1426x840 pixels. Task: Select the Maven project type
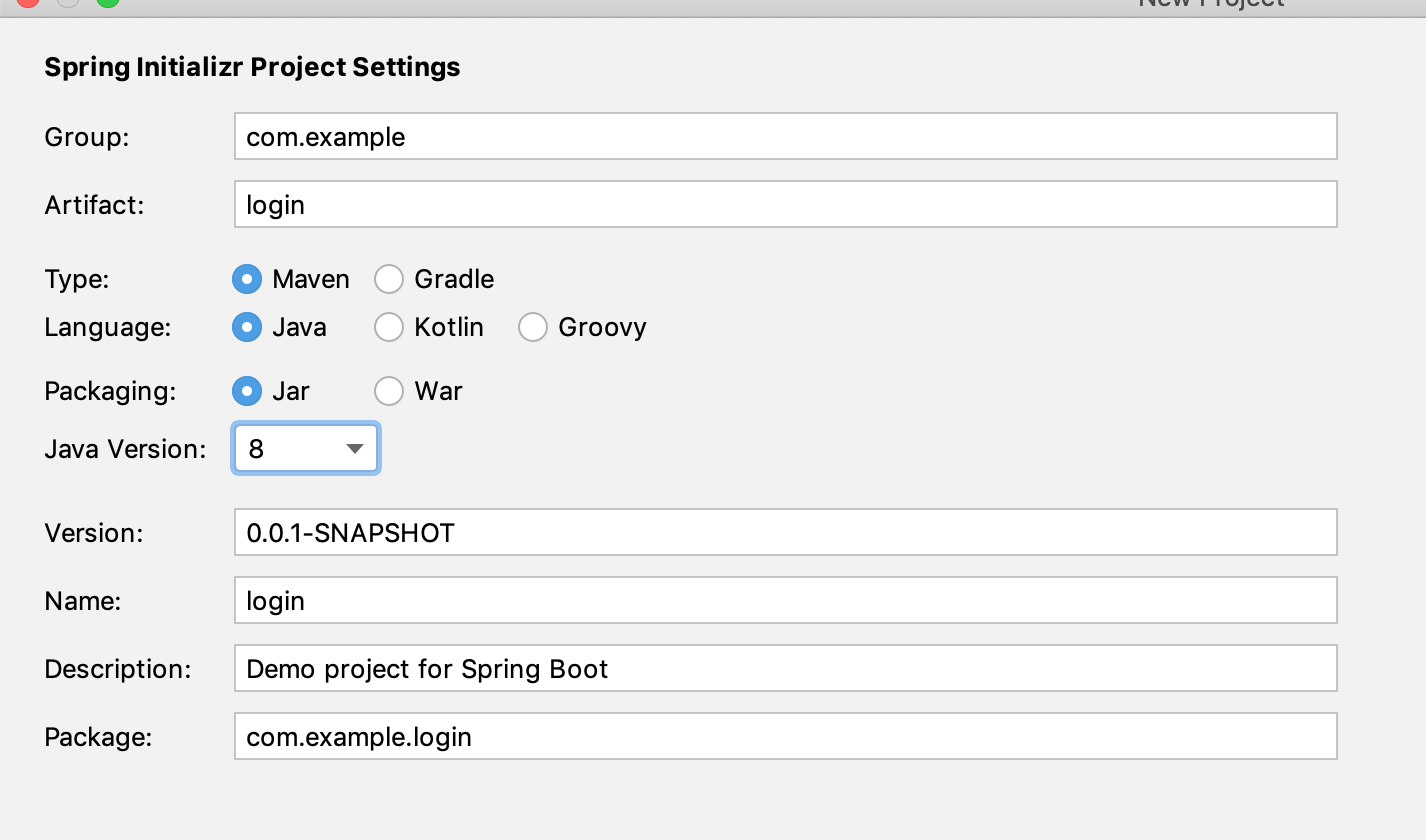point(247,279)
